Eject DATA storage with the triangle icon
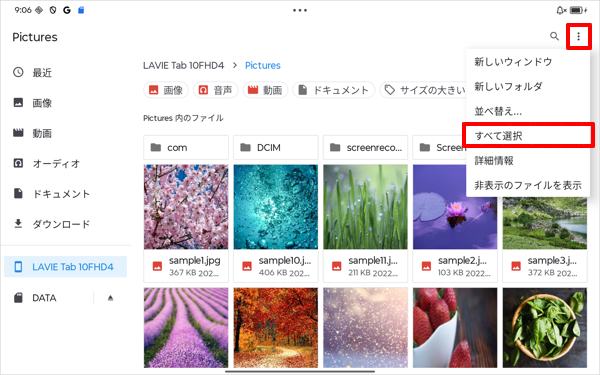This screenshot has width=600, height=375. [110, 298]
